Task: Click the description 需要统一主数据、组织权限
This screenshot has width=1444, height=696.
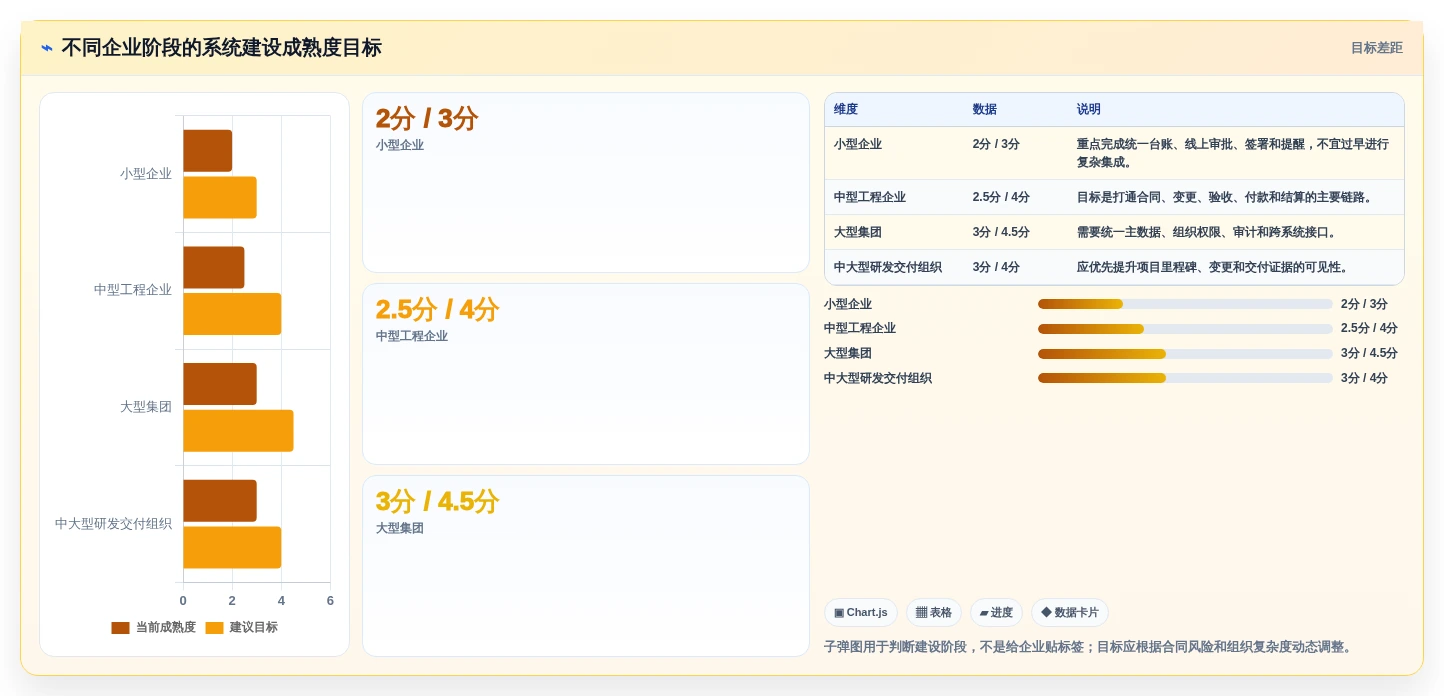Action: (x=1207, y=232)
